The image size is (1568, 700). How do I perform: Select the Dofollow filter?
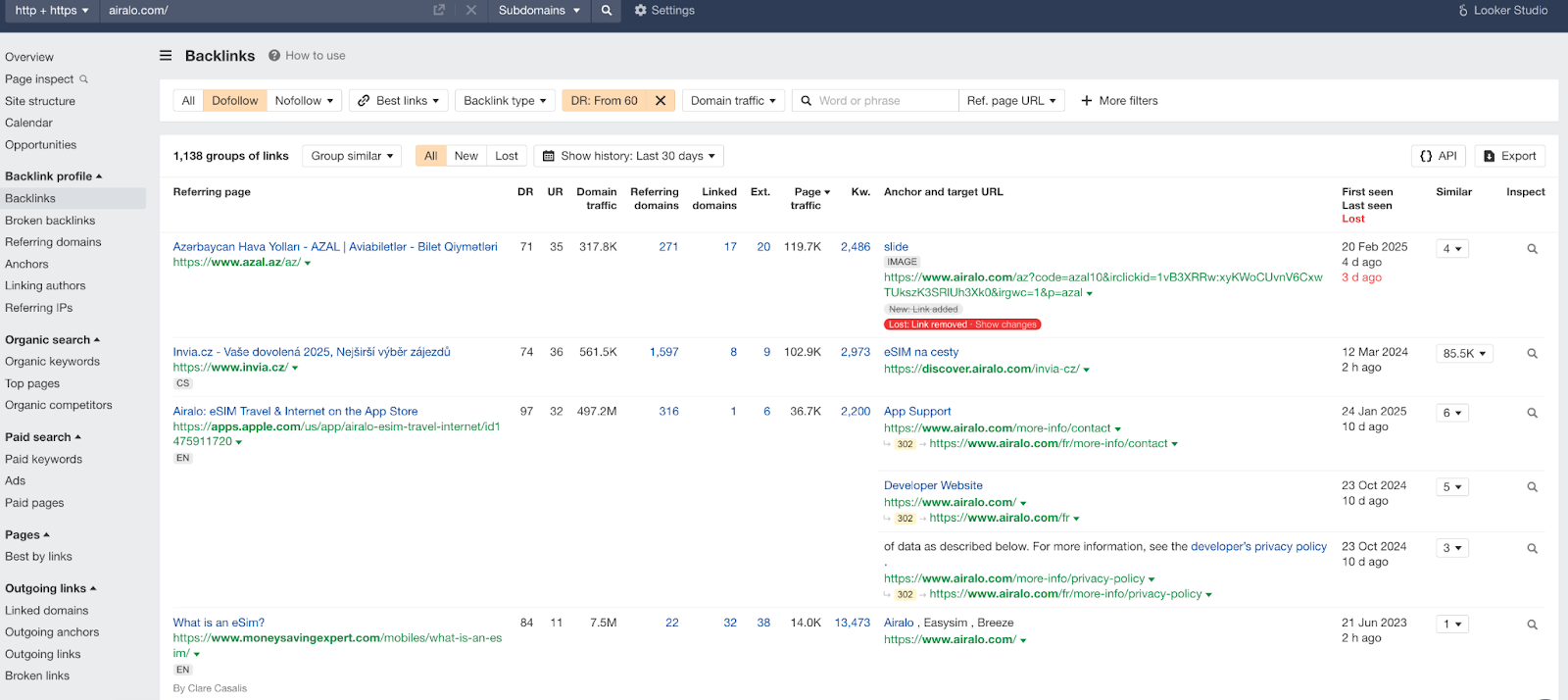[x=235, y=100]
